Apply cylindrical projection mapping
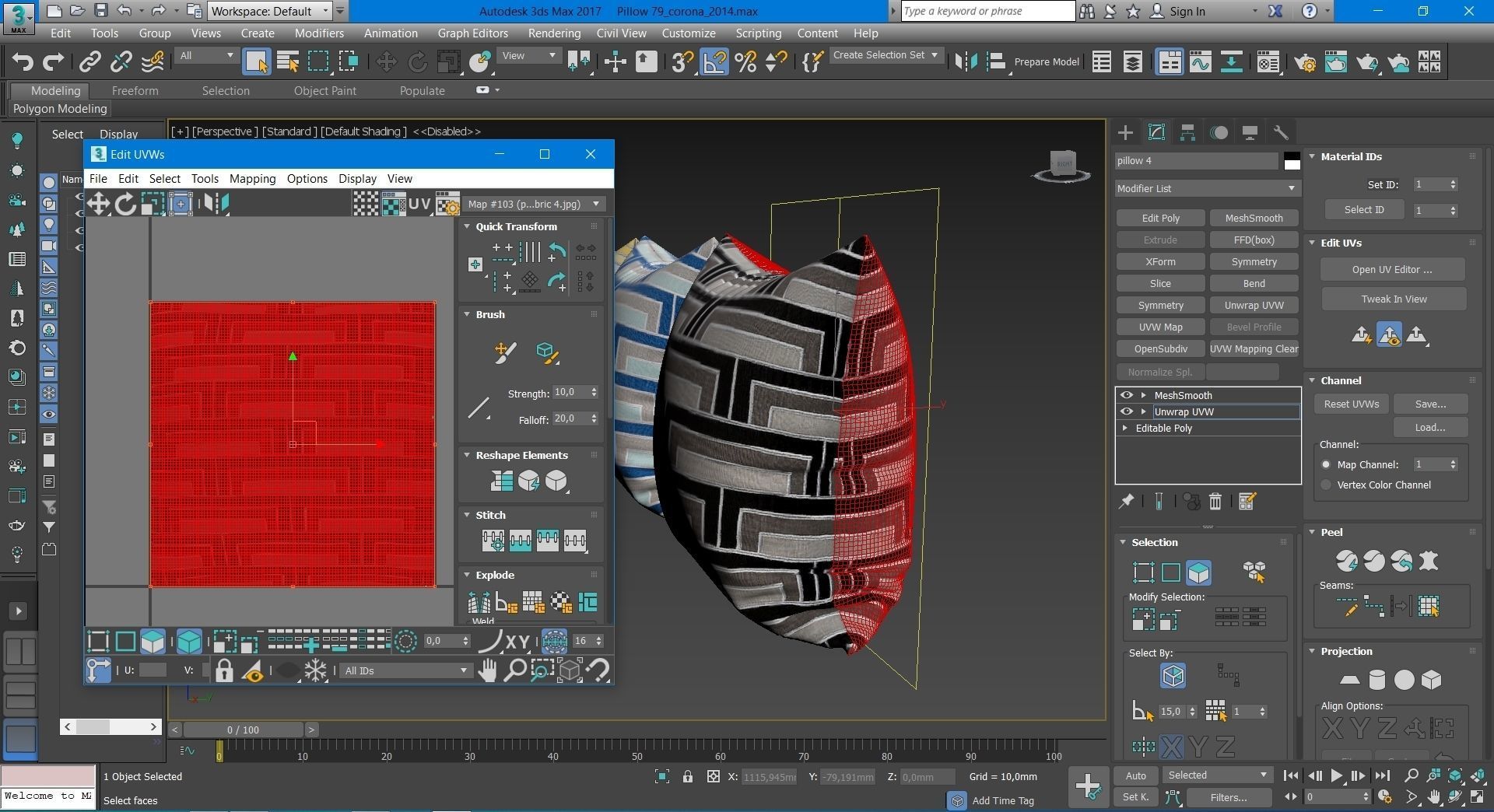The image size is (1494, 812). pyautogui.click(x=1377, y=680)
